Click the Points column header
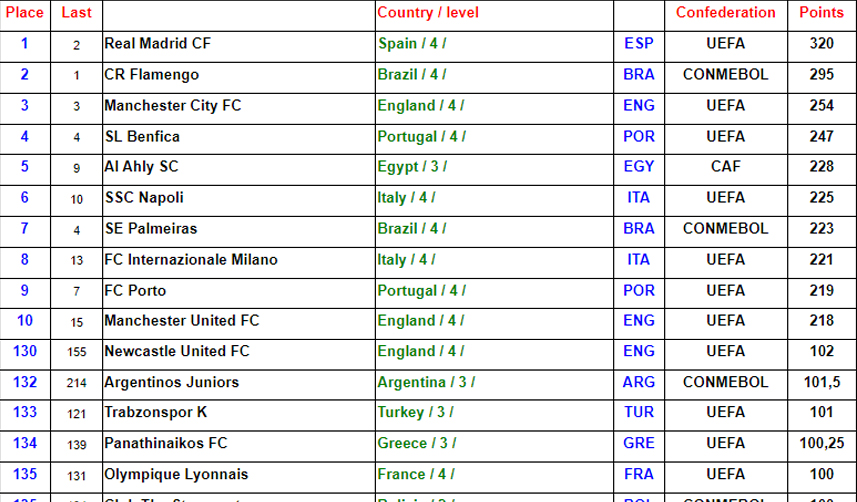The image size is (857, 502). coord(821,13)
